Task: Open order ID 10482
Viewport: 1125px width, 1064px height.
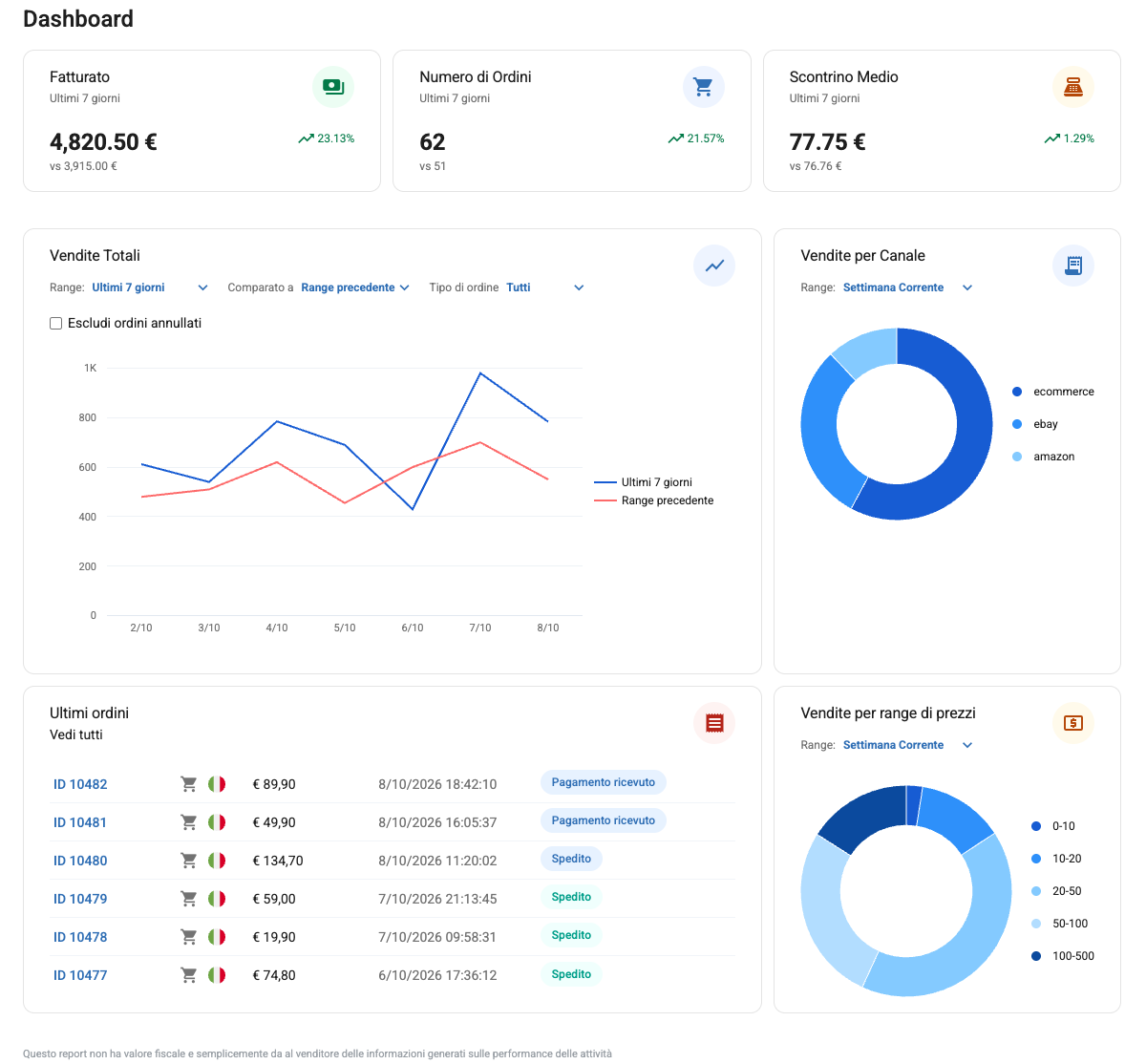Action: coord(80,784)
